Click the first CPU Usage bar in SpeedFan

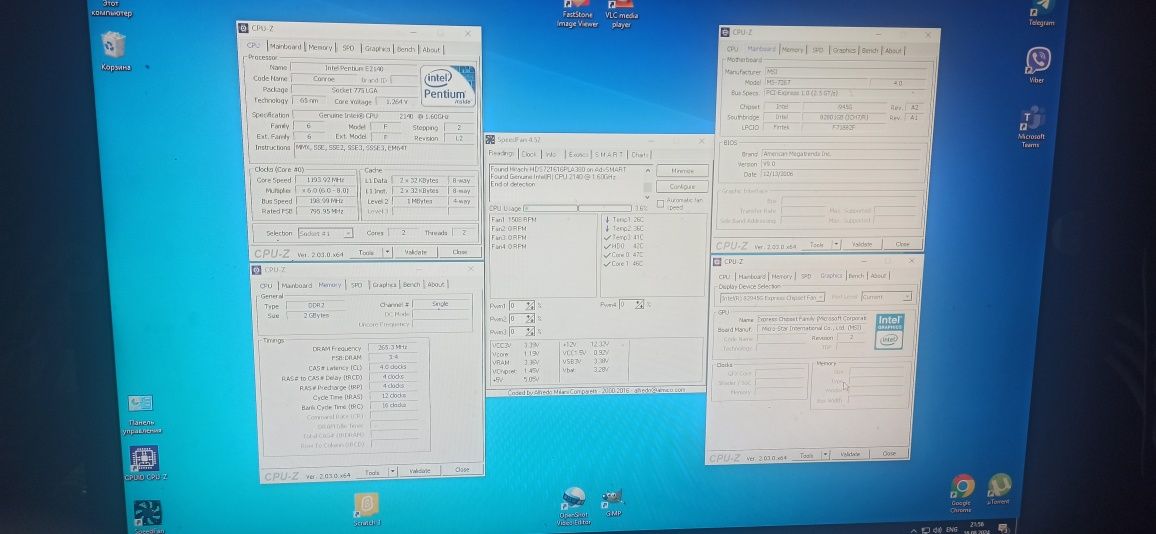click(x=549, y=209)
